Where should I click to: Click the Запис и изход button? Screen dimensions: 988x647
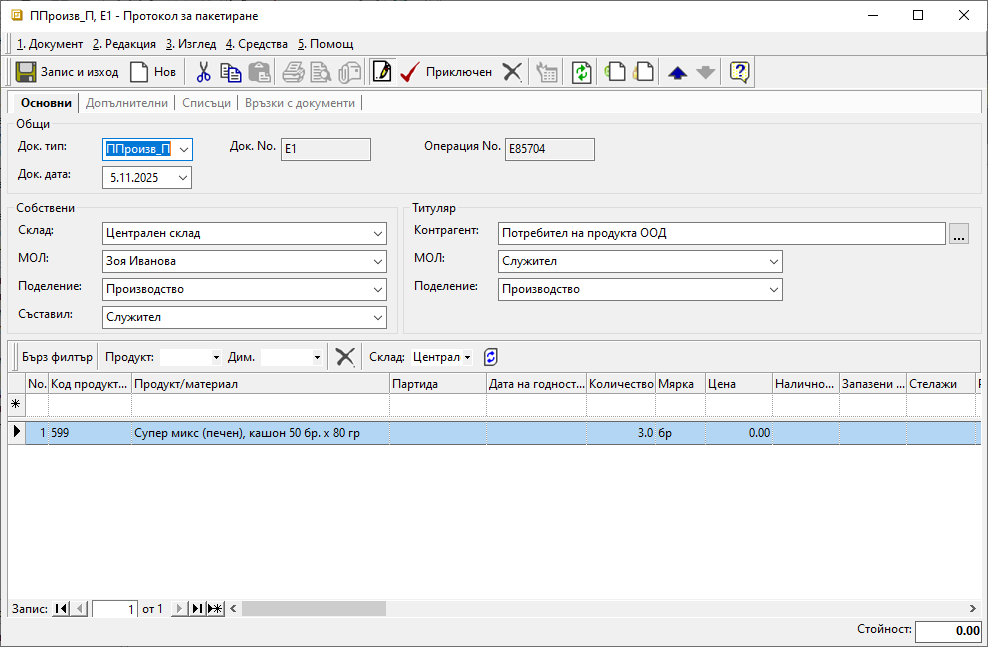tap(67, 72)
